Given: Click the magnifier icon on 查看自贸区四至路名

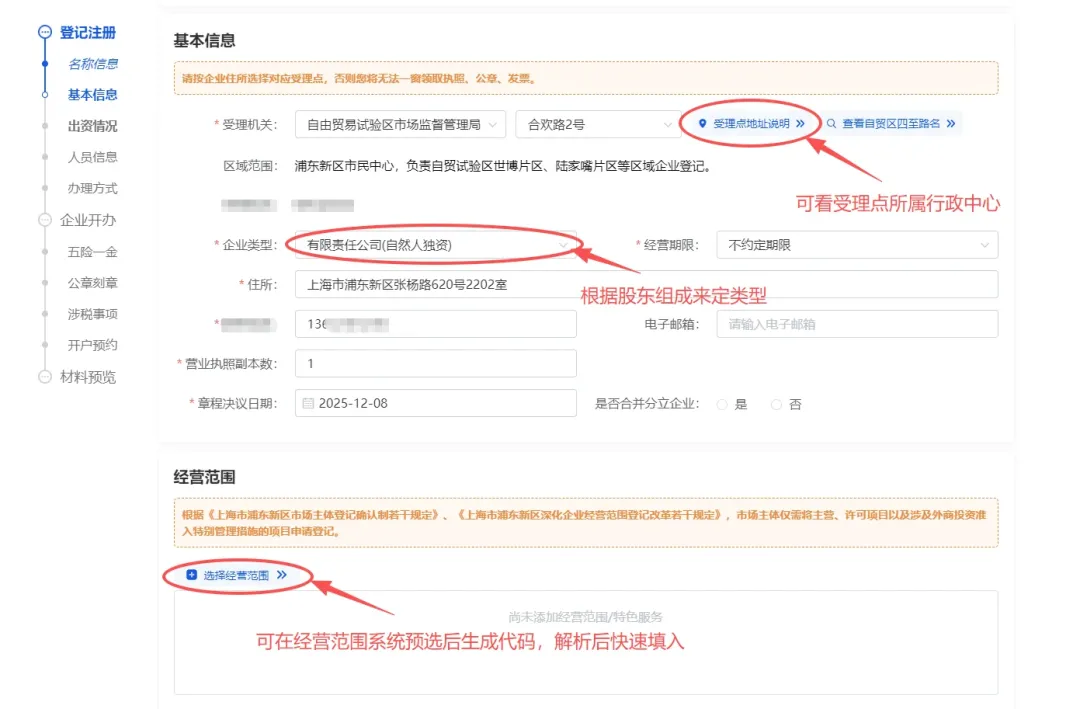Looking at the screenshot, I should coord(831,123).
